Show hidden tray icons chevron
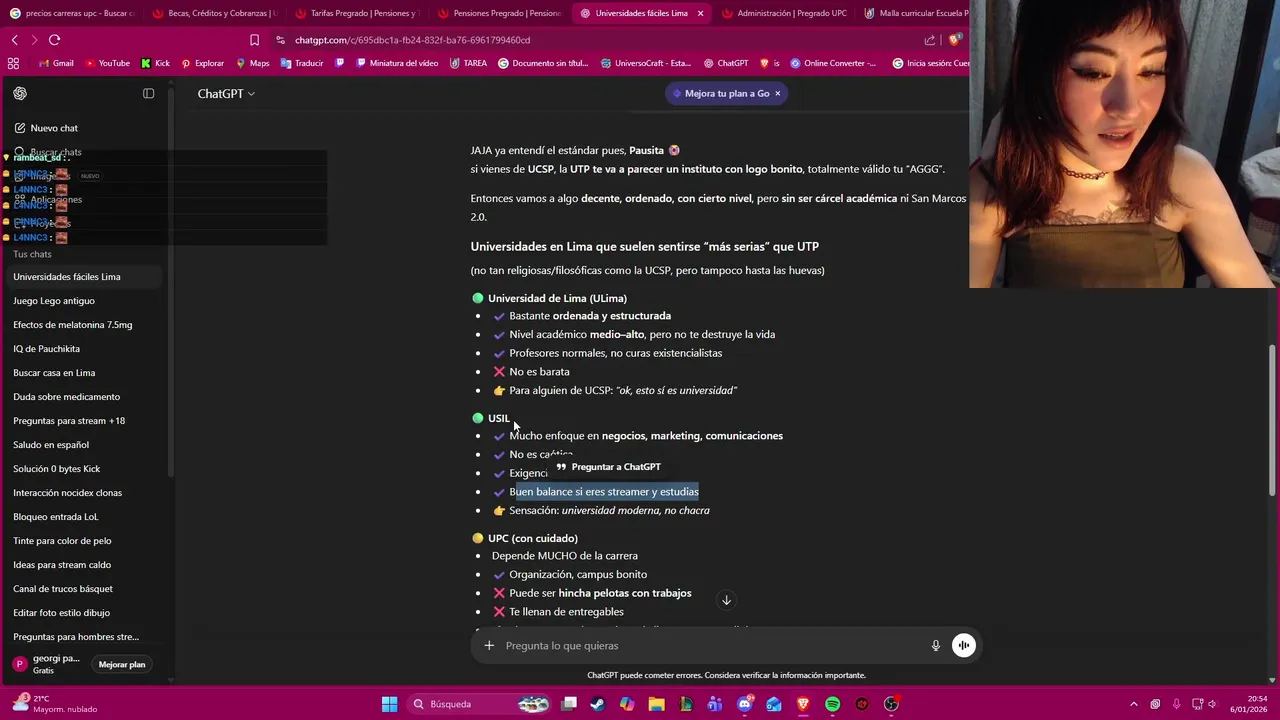 [x=1133, y=704]
